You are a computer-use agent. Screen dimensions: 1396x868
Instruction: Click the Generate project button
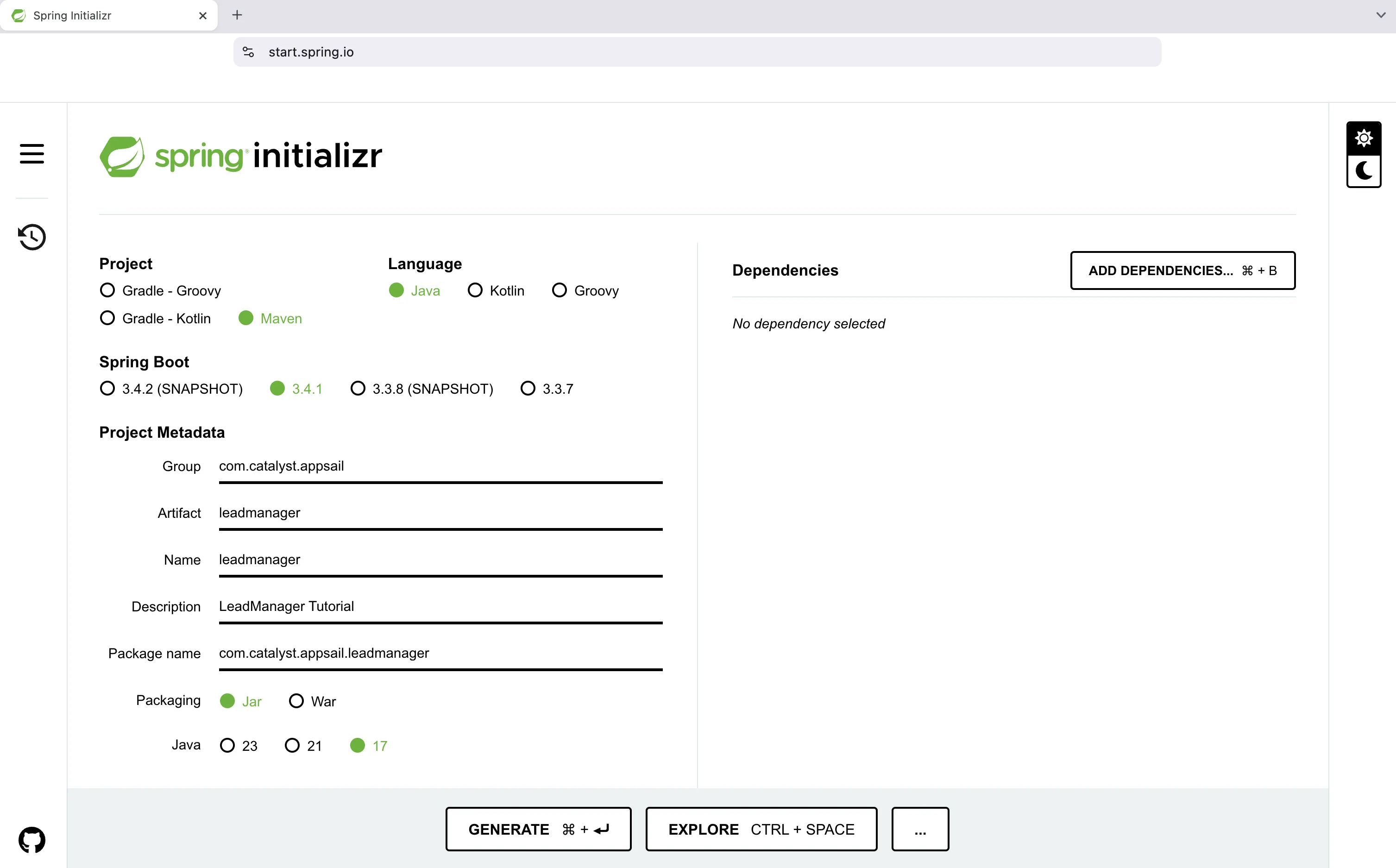click(x=538, y=829)
